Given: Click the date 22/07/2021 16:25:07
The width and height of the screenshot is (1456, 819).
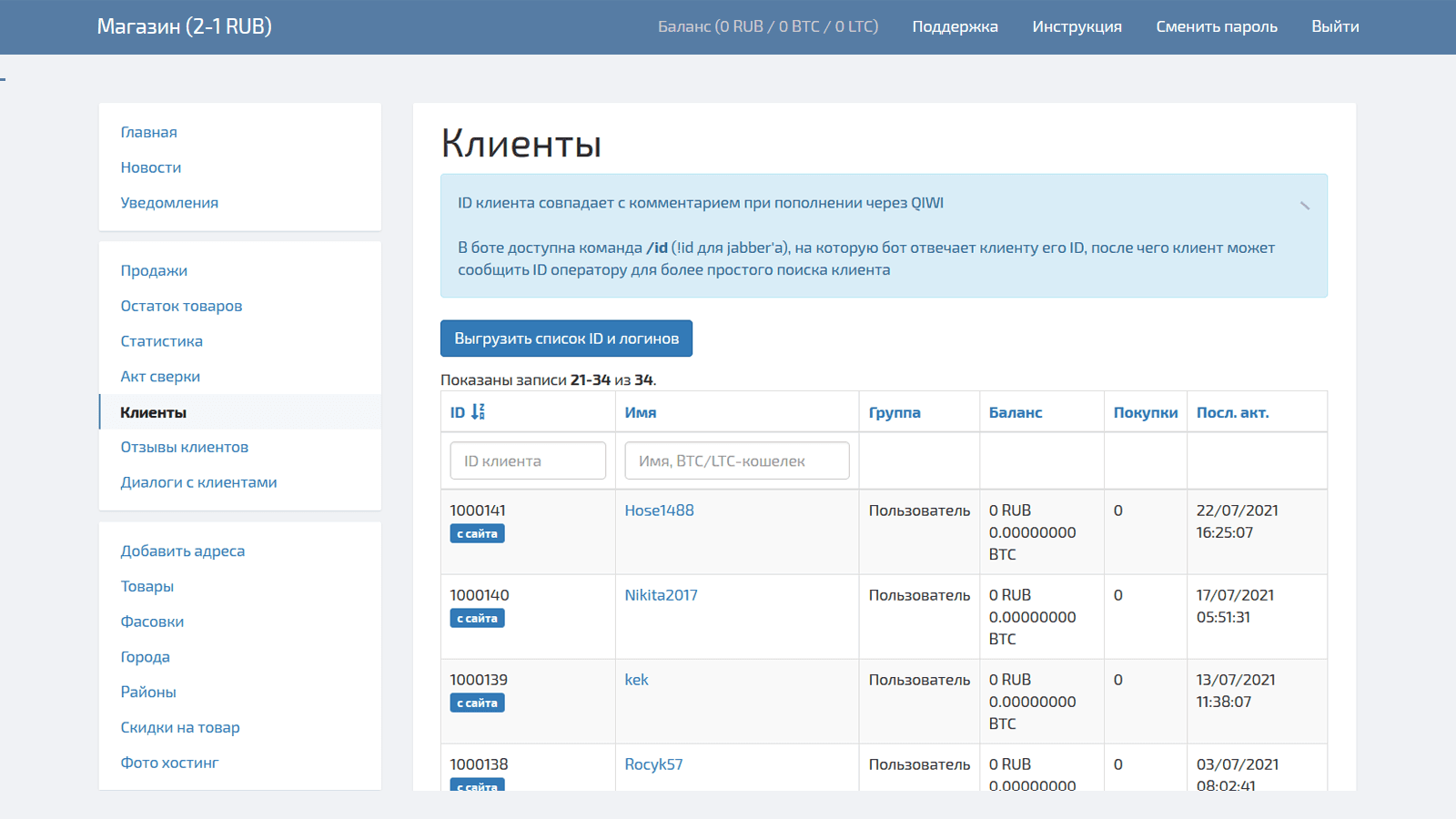Looking at the screenshot, I should 1238,521.
